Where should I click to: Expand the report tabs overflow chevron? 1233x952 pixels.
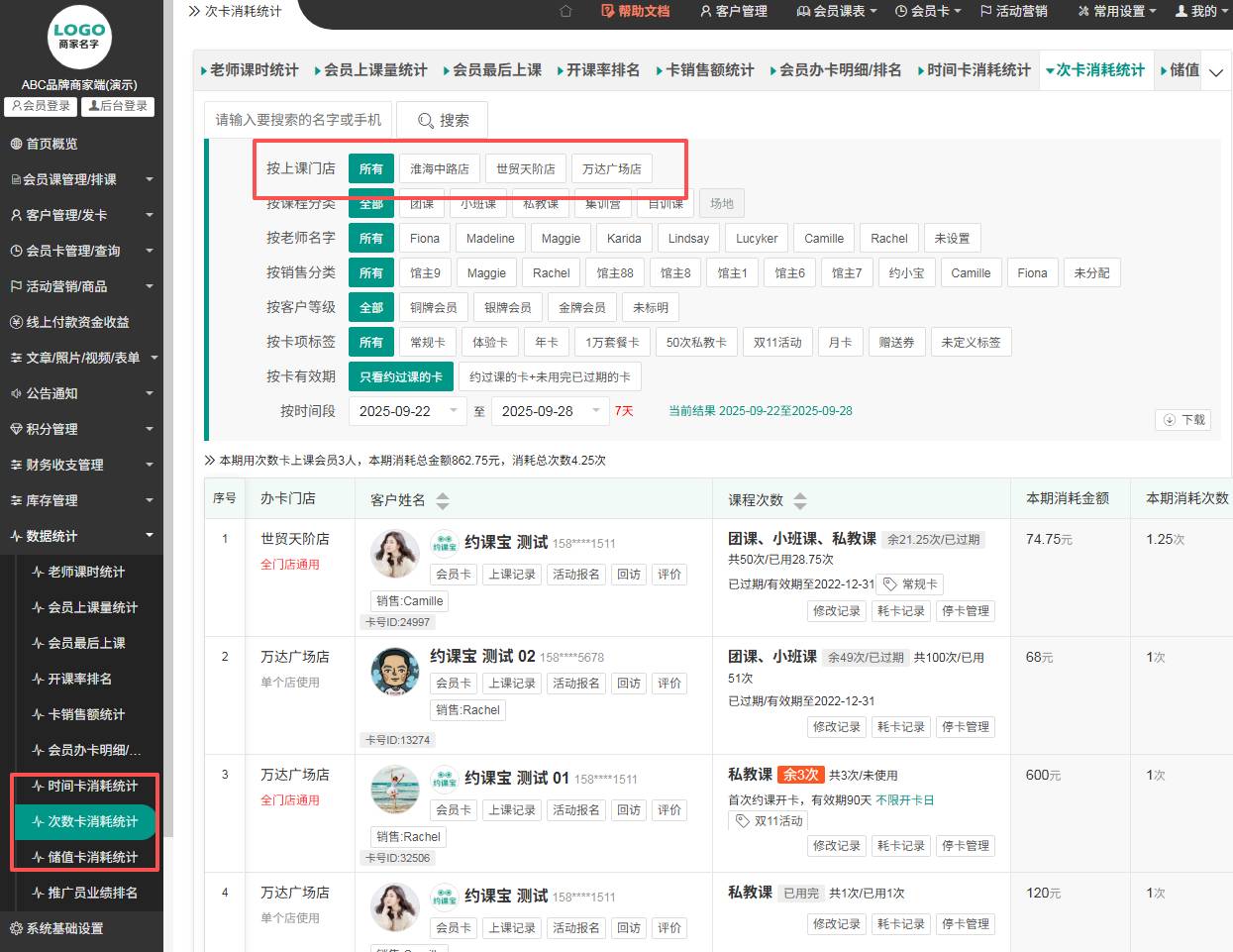click(1216, 71)
